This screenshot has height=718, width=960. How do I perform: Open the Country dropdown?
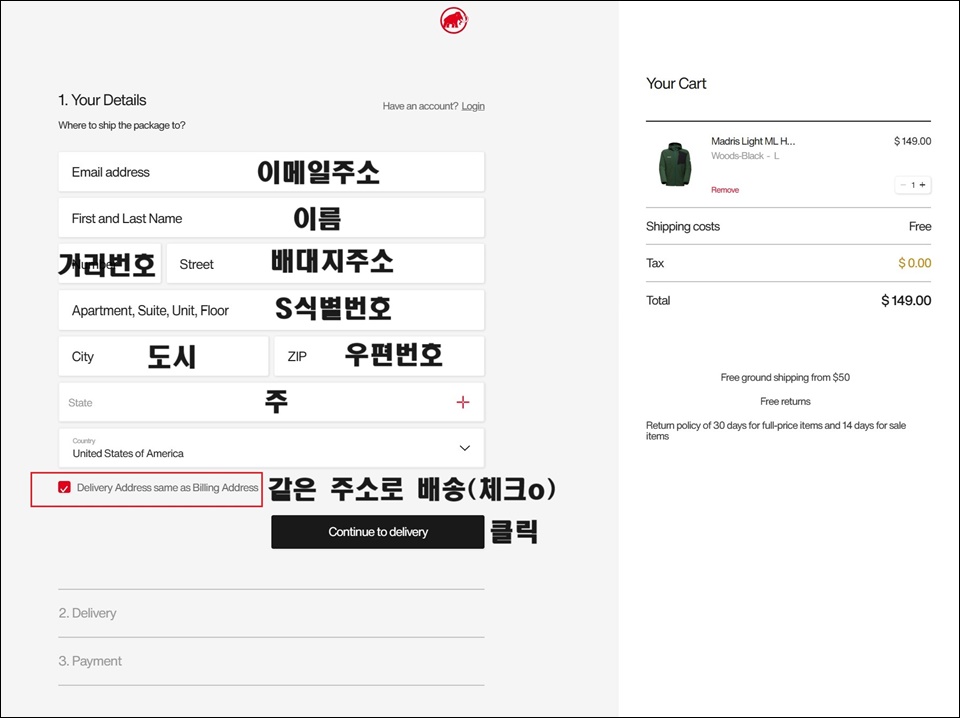coord(271,448)
